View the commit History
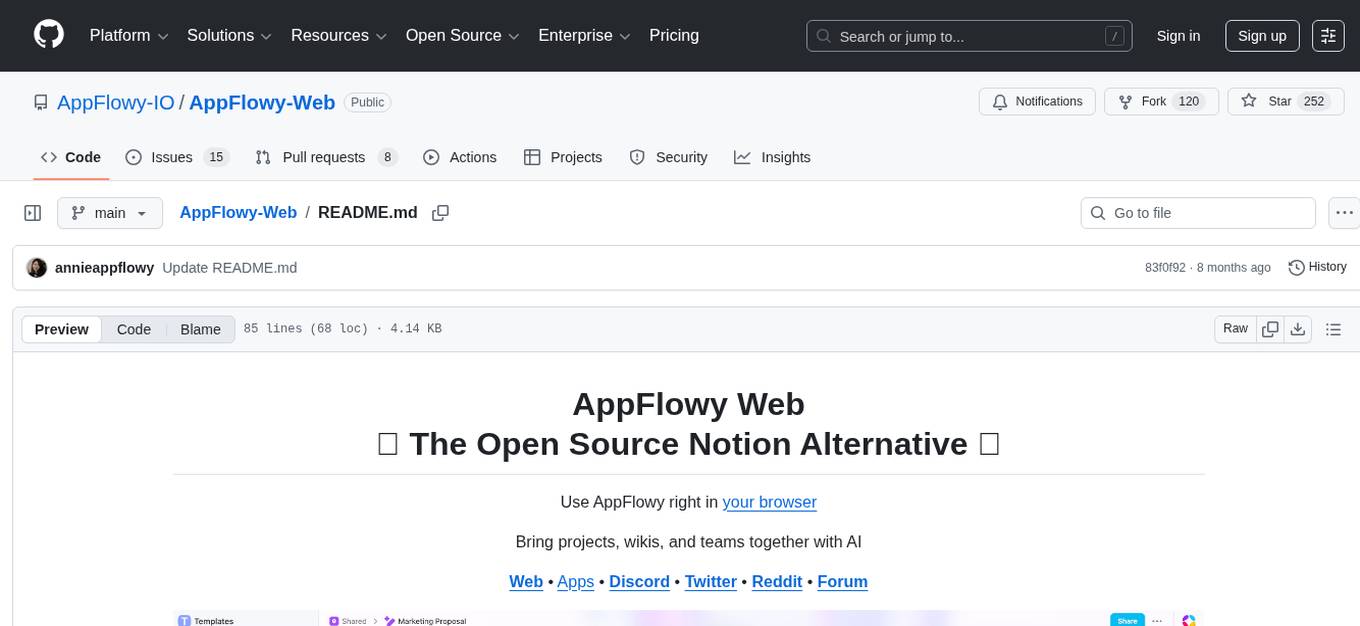The width and height of the screenshot is (1360, 626). point(1317,267)
